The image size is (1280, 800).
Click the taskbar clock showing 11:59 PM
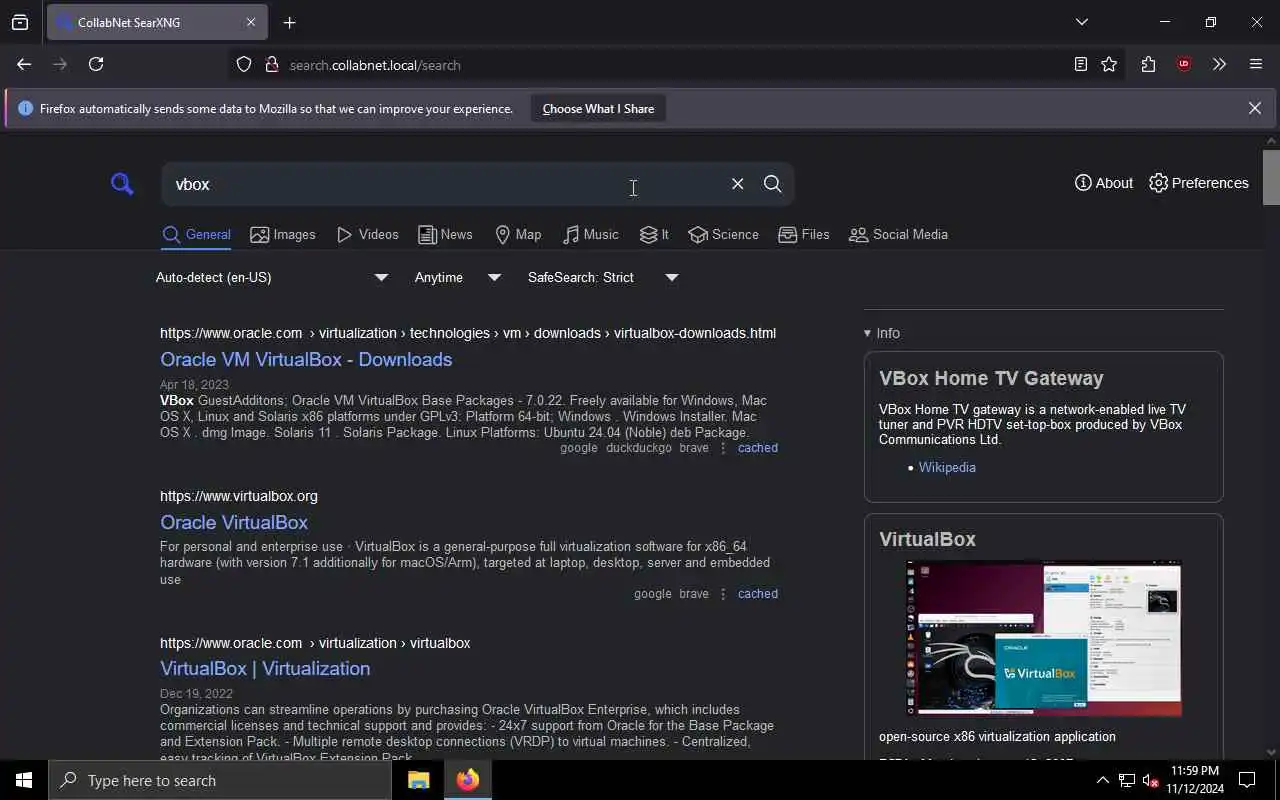[1194, 780]
